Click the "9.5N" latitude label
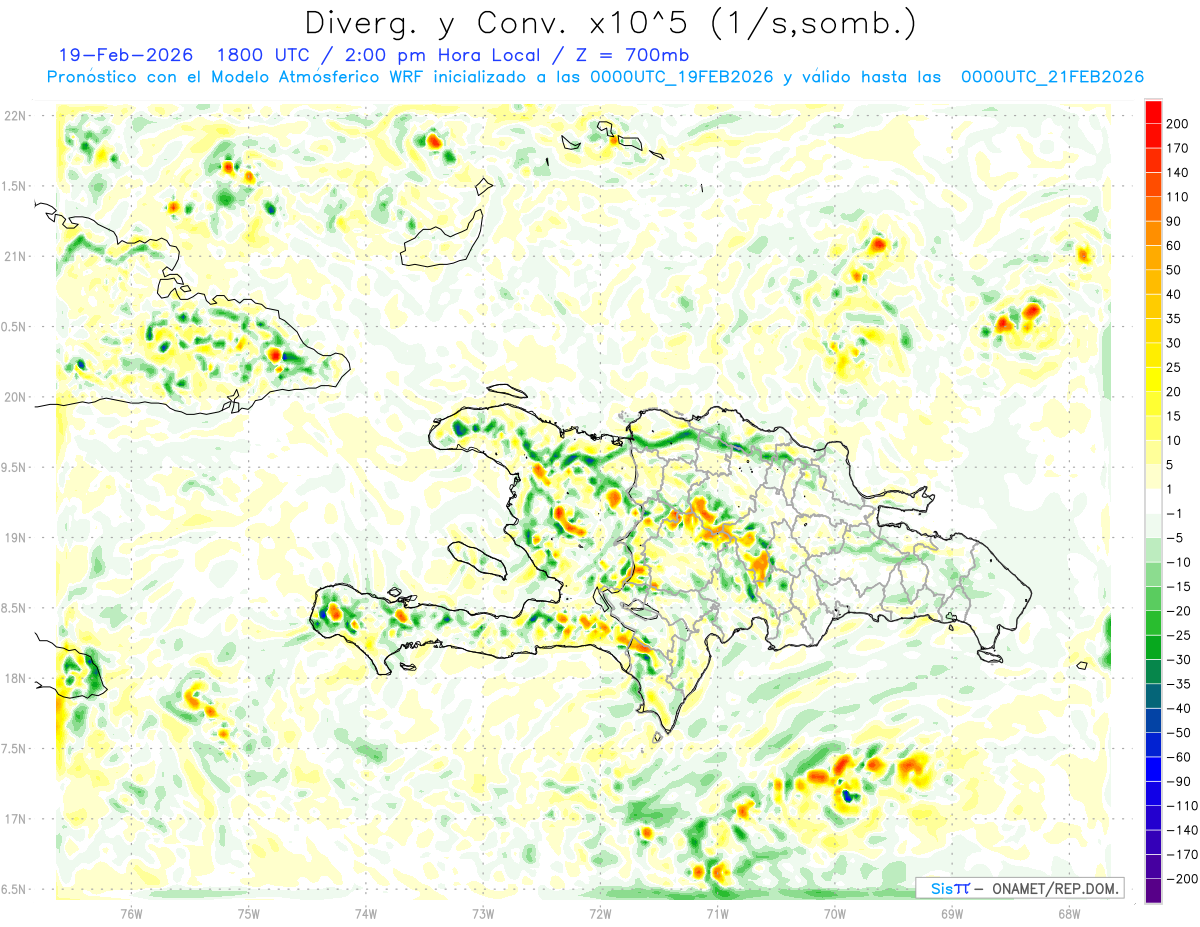The height and width of the screenshot is (927, 1200). coord(15,468)
